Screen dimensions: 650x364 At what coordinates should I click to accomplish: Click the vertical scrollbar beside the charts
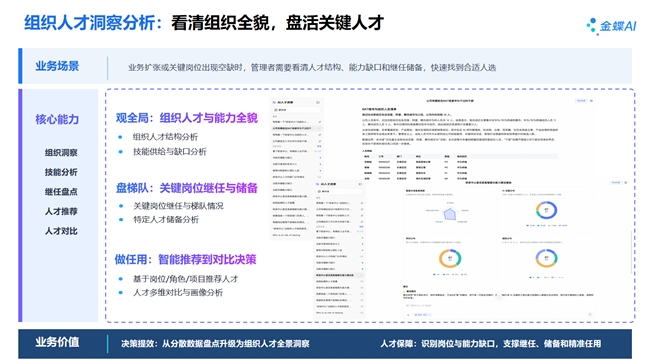(631, 253)
